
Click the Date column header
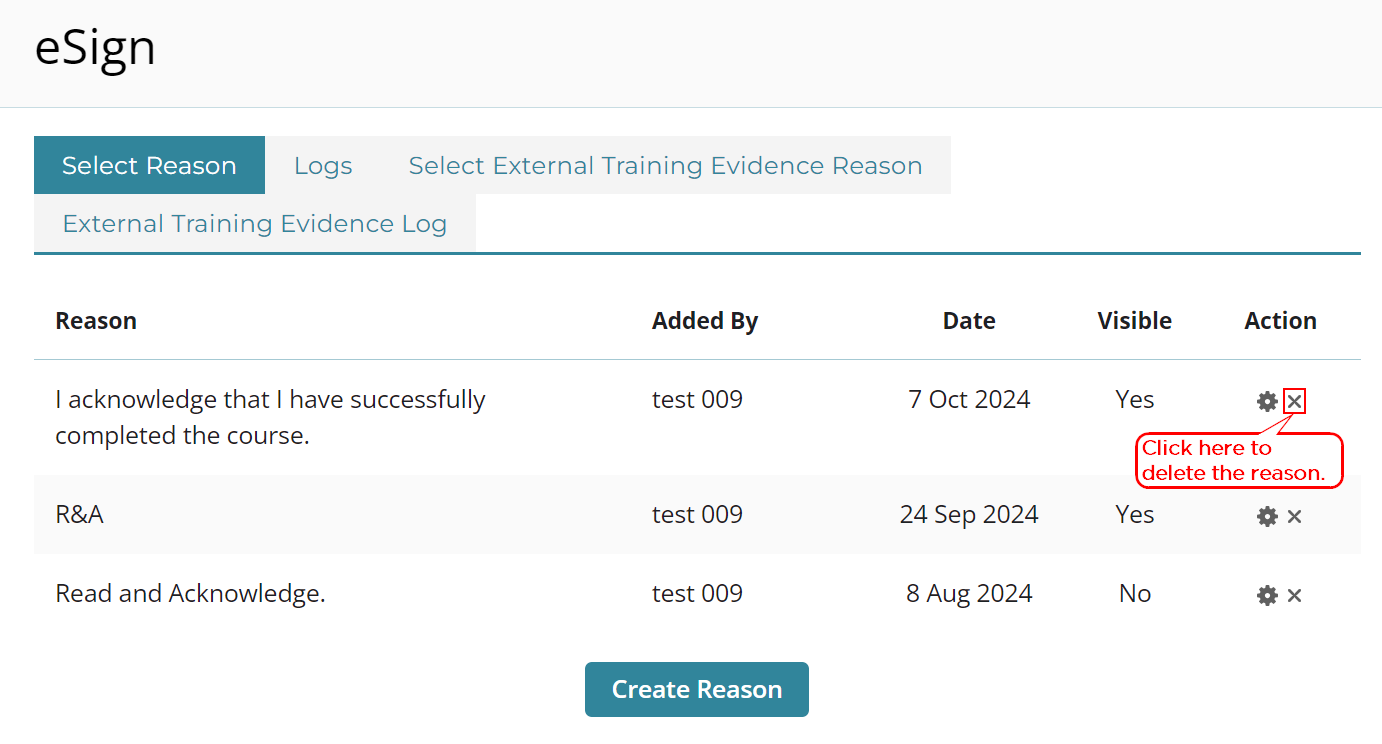969,321
